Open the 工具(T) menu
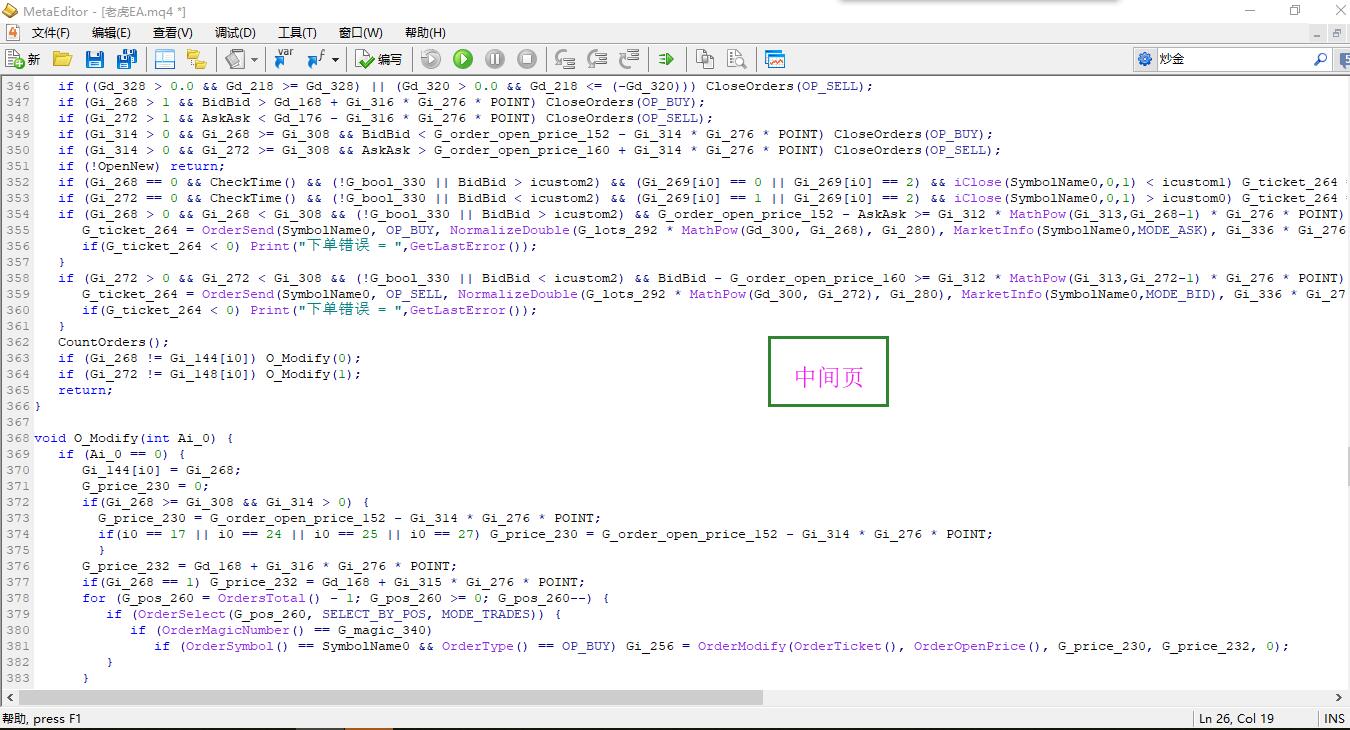This screenshot has width=1350, height=730. [x=297, y=33]
